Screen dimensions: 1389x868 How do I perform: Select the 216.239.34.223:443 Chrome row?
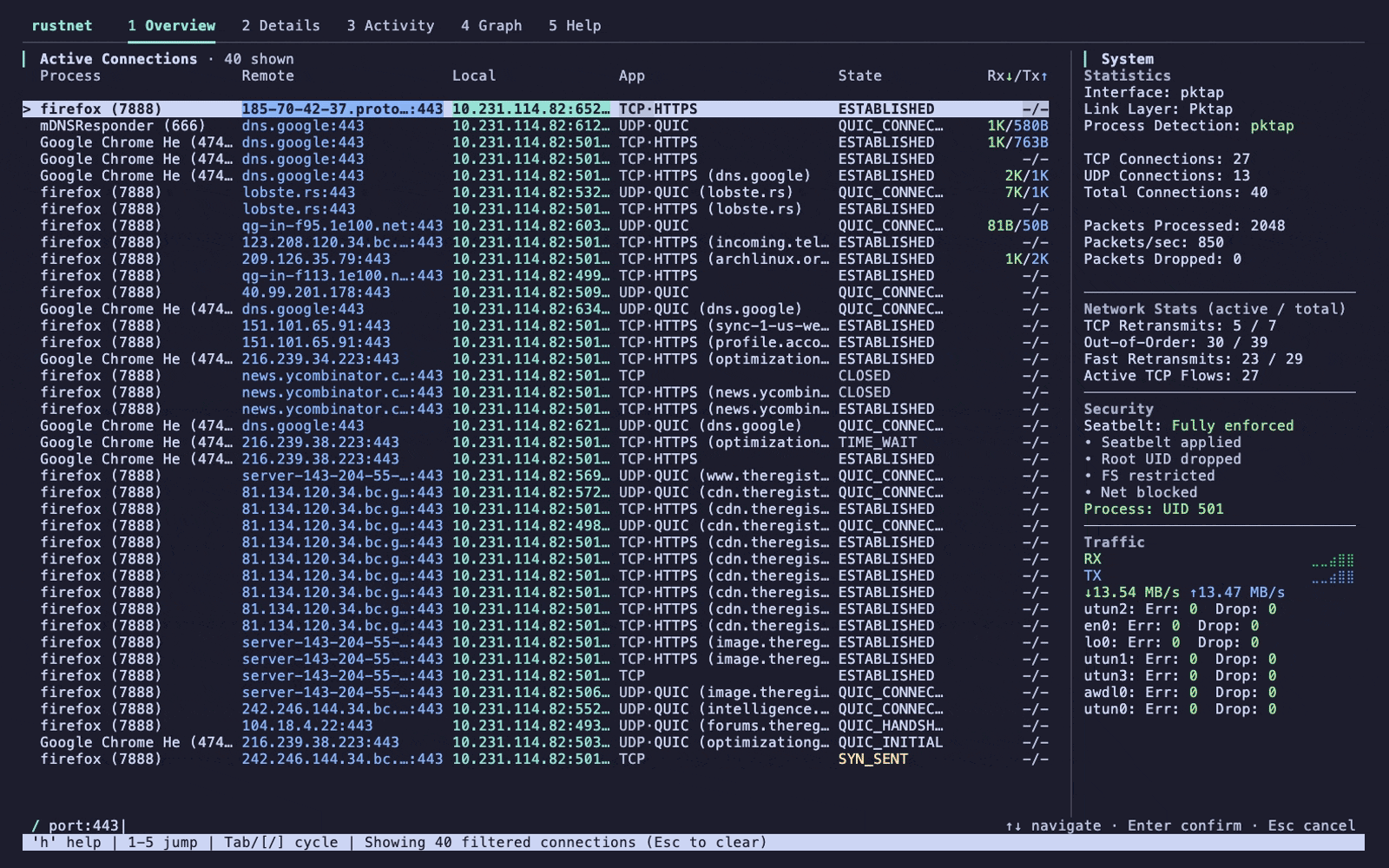[x=536, y=359]
